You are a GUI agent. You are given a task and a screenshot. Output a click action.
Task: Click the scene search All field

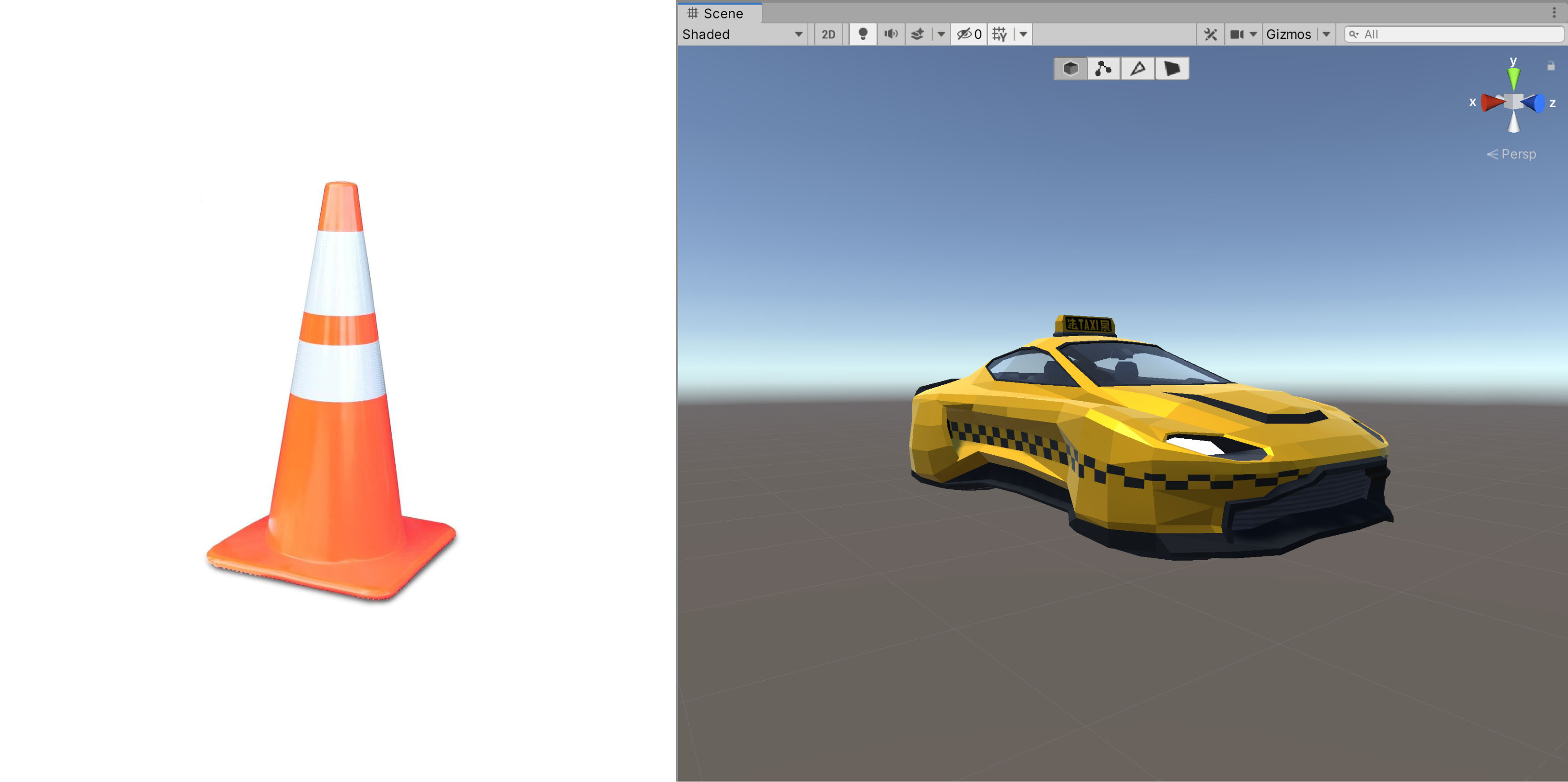pyautogui.click(x=1455, y=34)
